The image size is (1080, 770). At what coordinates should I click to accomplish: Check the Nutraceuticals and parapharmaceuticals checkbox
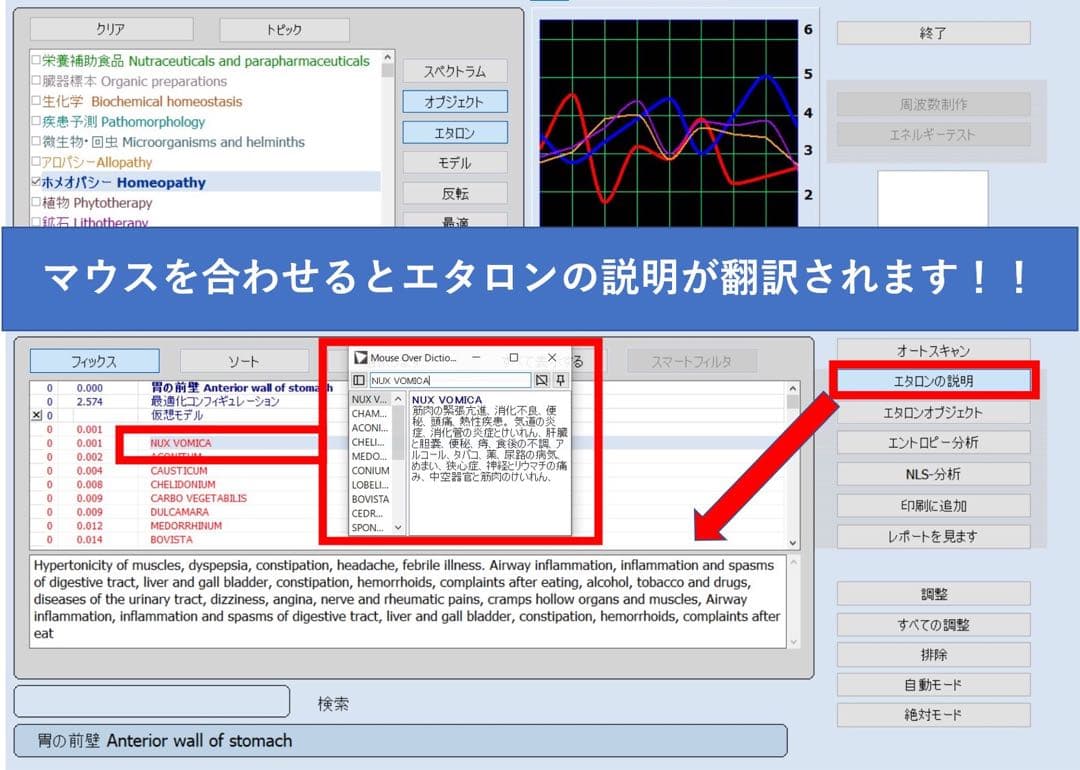pos(36,60)
